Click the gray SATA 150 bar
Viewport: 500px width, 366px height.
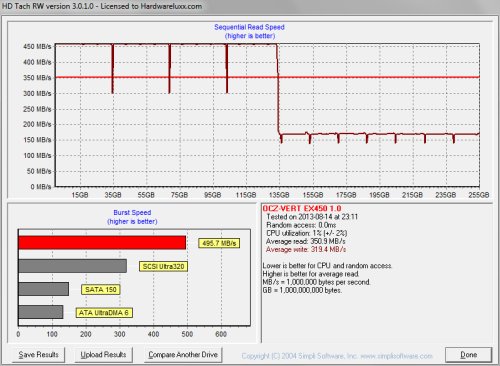(44, 289)
